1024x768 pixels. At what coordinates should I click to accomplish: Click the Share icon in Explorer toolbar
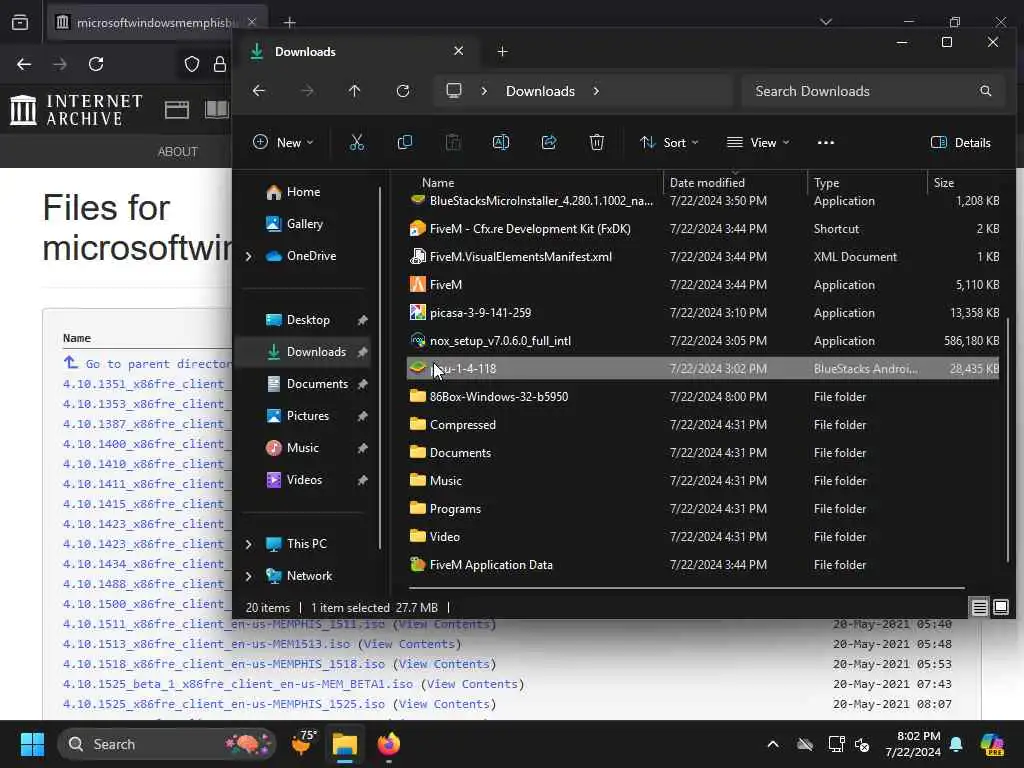(549, 142)
